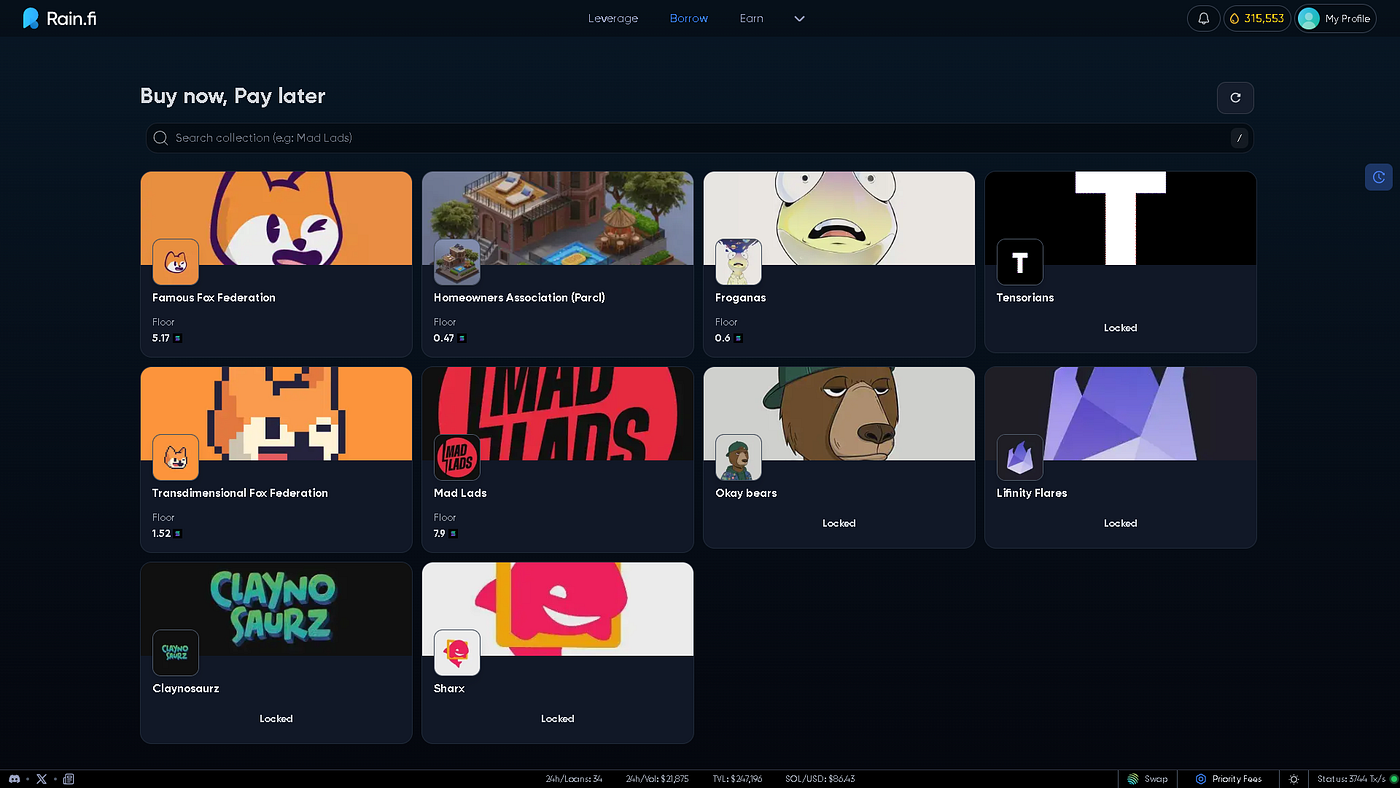This screenshot has width=1400, height=788.
Task: Open the Famous Fox Federation banner image
Action: click(x=276, y=218)
